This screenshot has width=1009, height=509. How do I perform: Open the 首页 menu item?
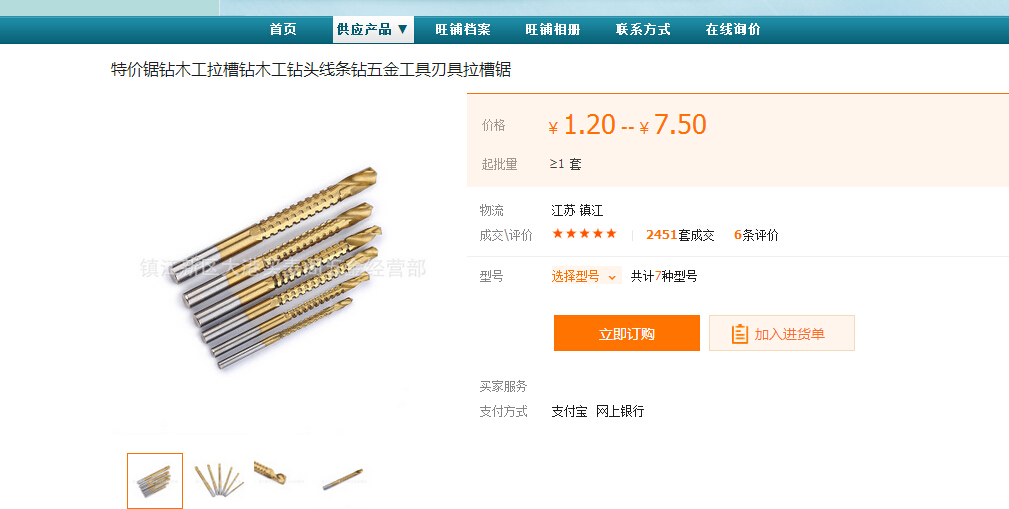[x=283, y=29]
